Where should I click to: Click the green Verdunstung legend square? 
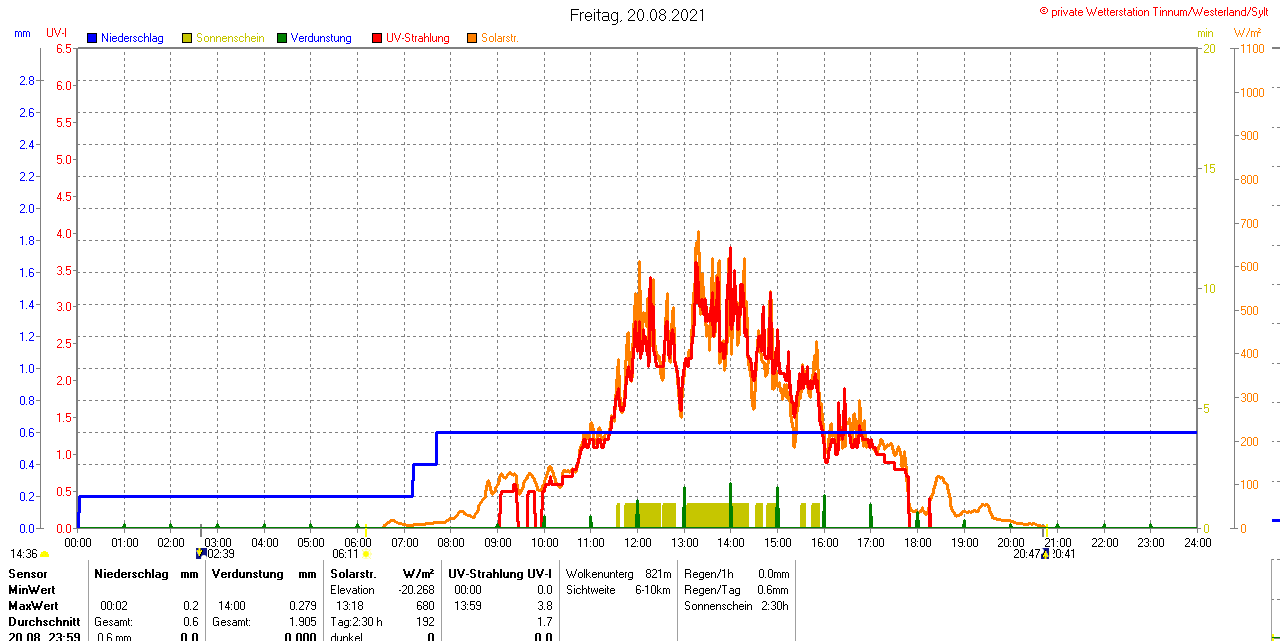(x=282, y=38)
